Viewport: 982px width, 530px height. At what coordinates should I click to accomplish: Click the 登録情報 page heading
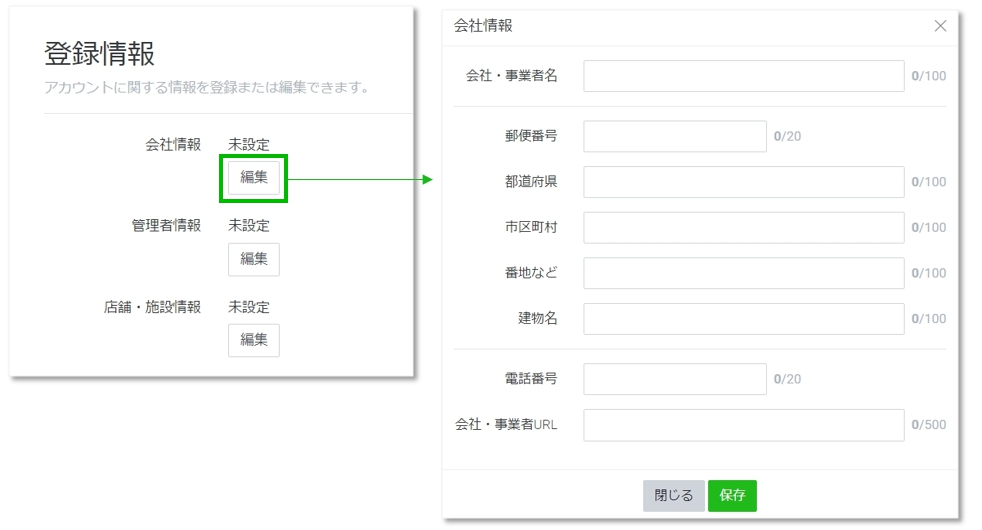[99, 54]
